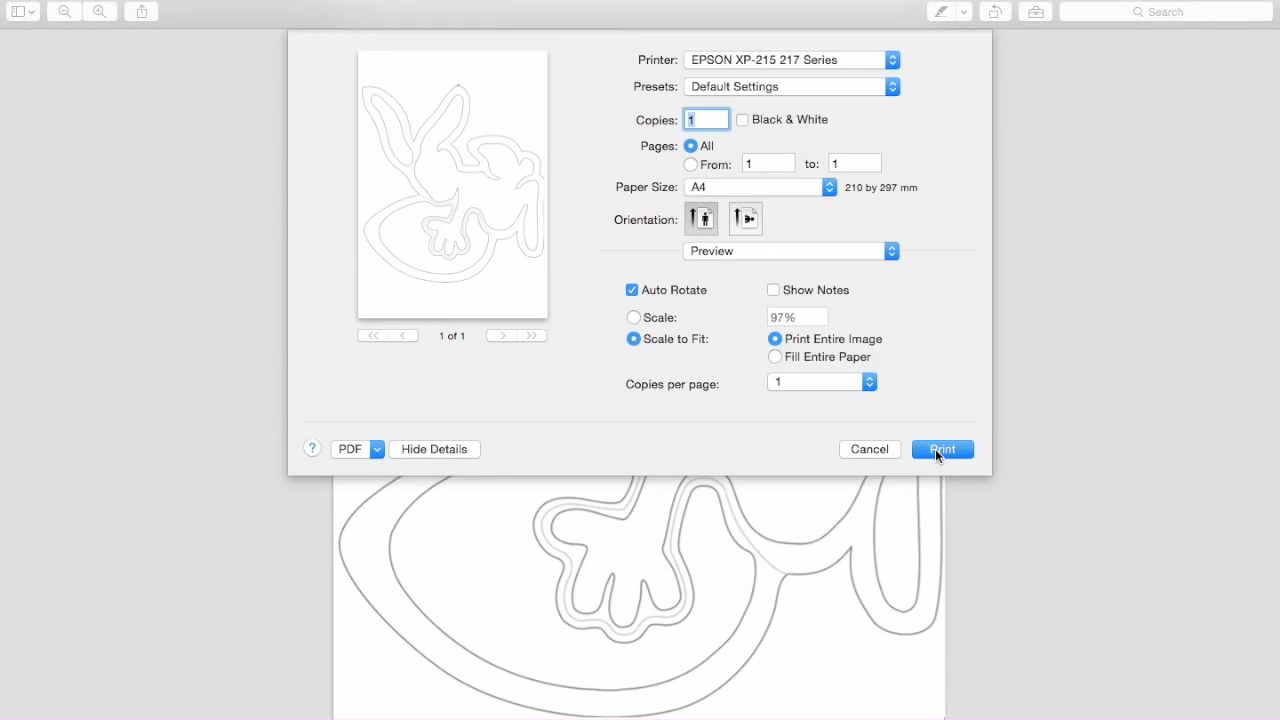
Task: Uncheck the Auto Rotate option
Action: [632, 289]
